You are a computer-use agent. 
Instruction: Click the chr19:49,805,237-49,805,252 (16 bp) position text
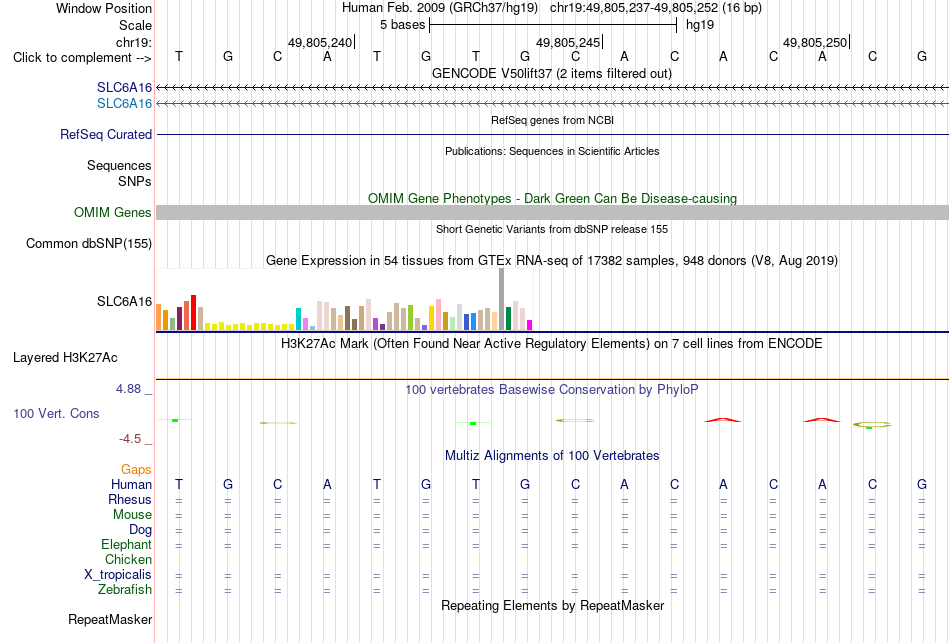(656, 8)
